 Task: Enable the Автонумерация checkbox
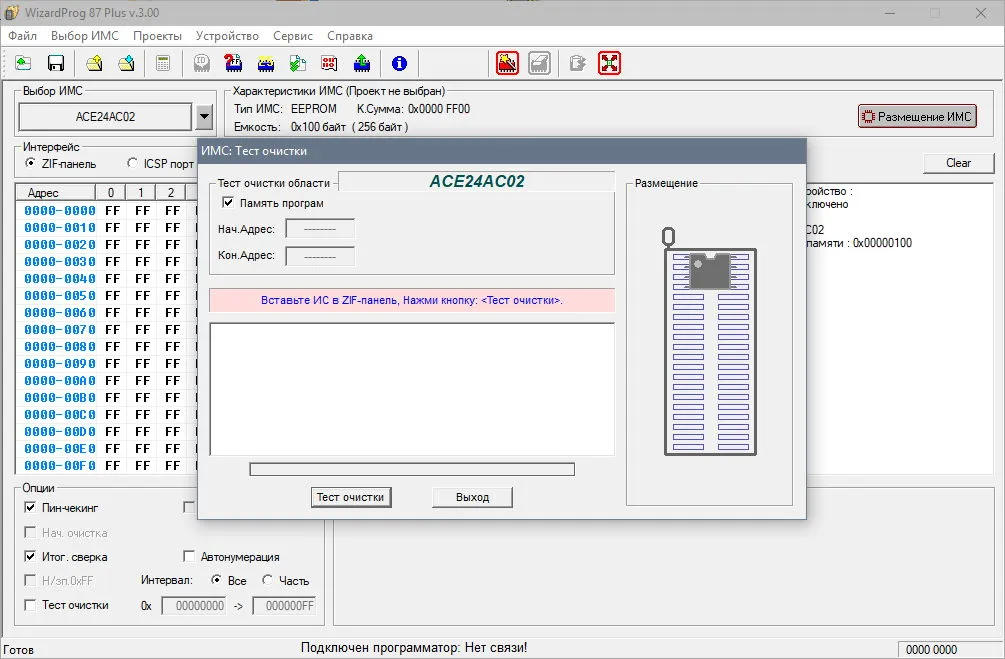click(x=189, y=556)
